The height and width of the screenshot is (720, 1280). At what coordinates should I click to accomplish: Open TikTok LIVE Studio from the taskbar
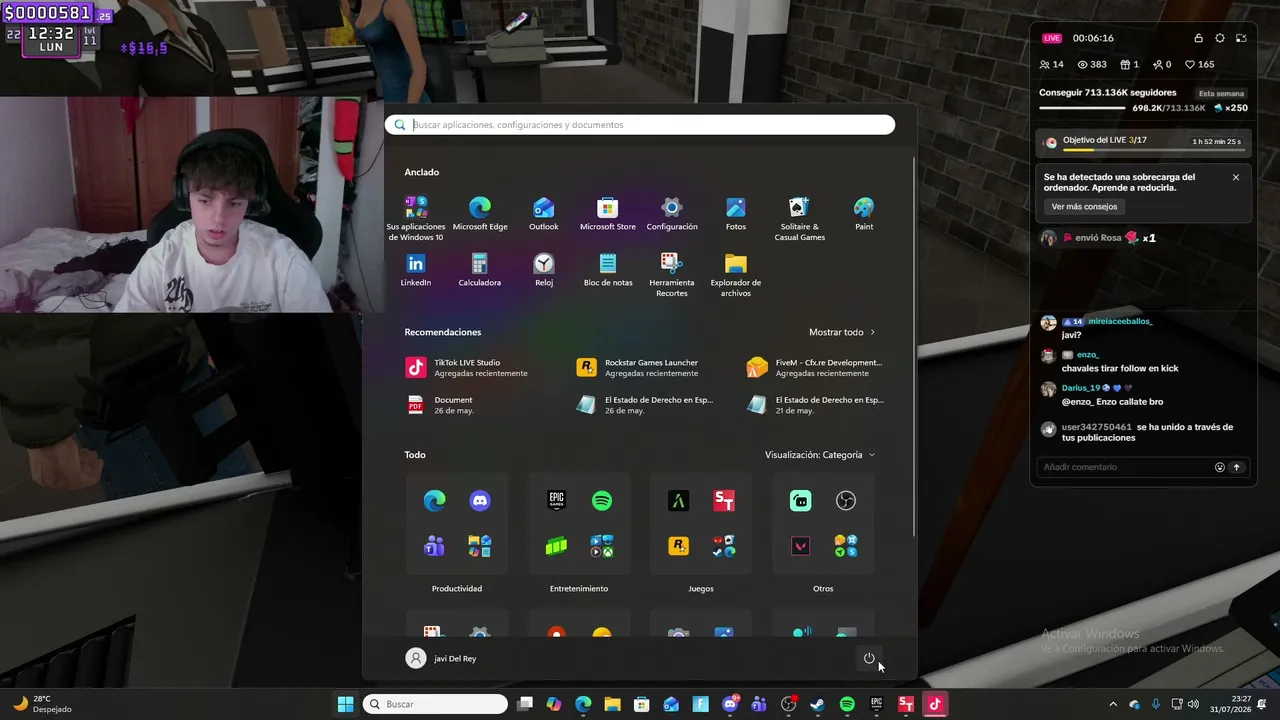pos(935,704)
